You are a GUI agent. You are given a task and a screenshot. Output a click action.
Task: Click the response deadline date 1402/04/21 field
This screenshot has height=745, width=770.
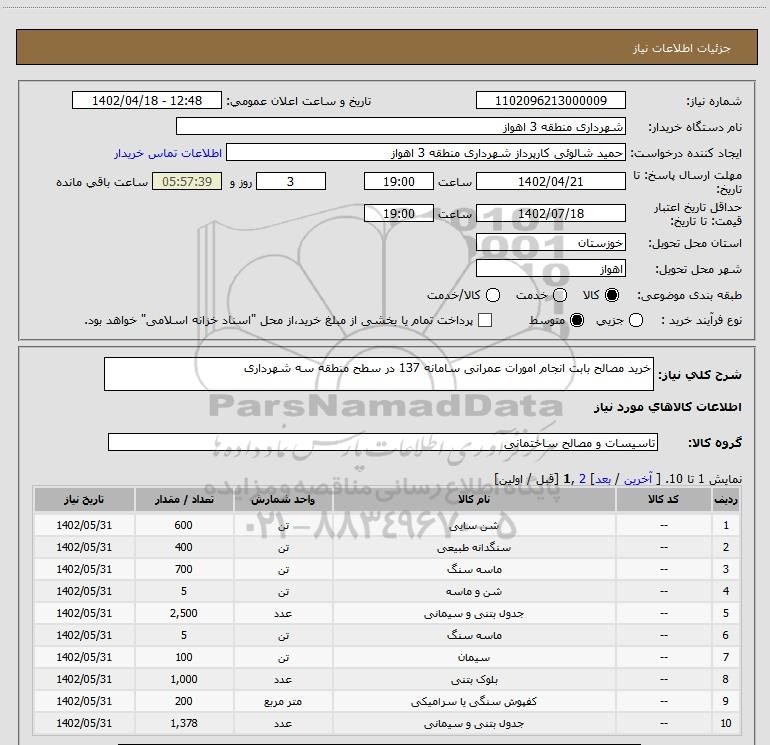550,181
